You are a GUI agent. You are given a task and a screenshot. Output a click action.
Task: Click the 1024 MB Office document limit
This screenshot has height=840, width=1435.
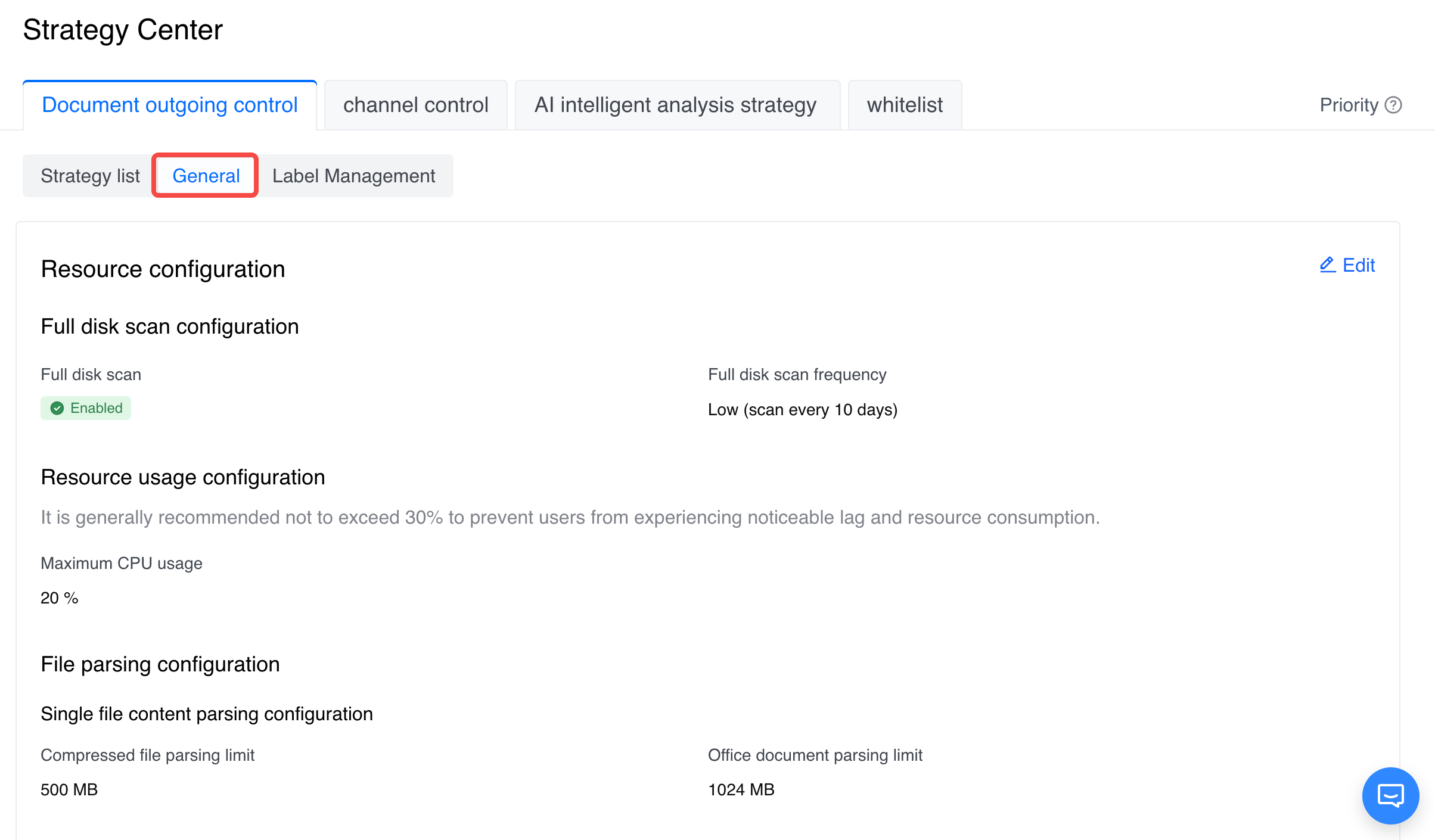tap(741, 789)
